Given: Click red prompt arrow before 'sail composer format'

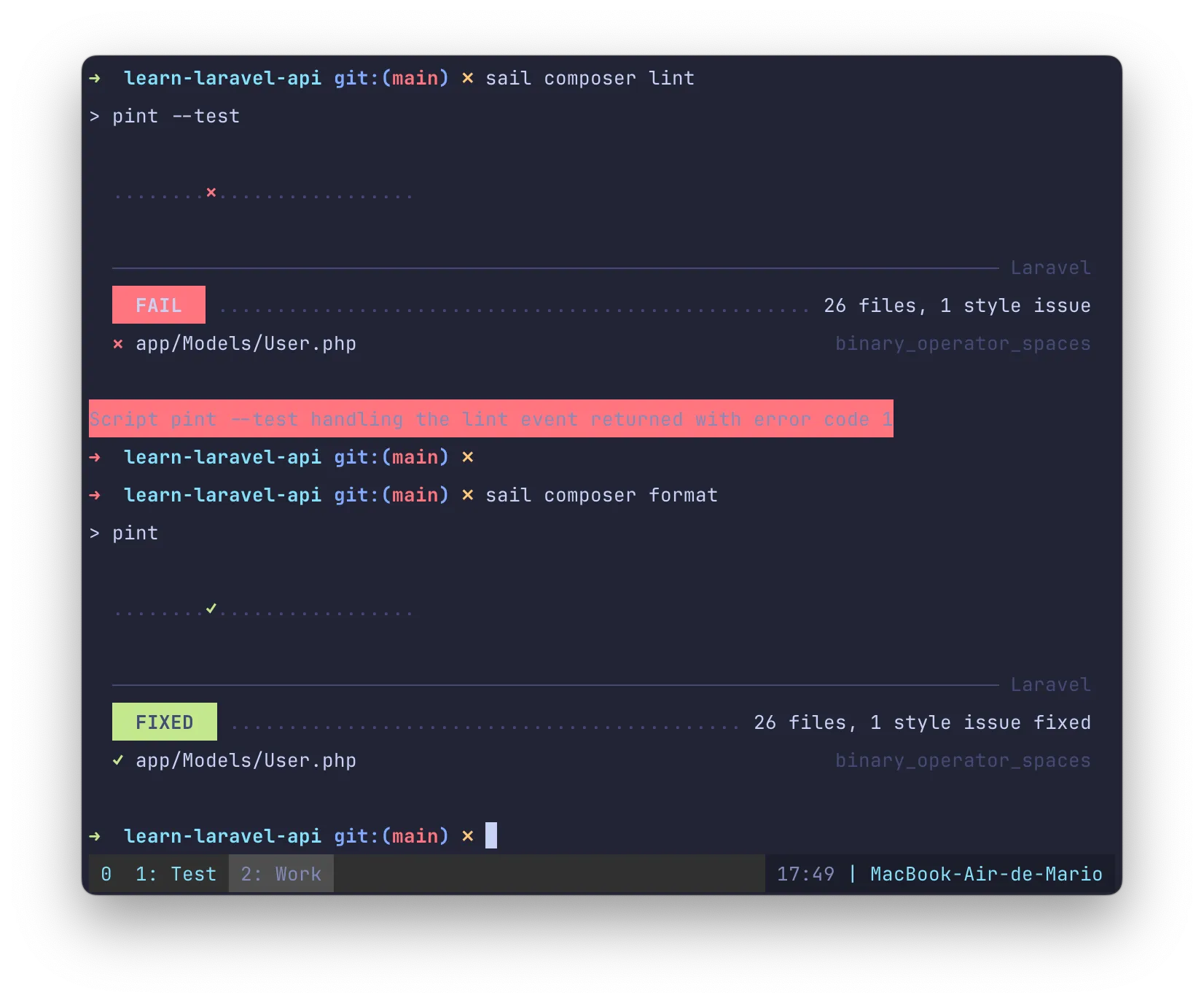Looking at the screenshot, I should click(x=95, y=495).
